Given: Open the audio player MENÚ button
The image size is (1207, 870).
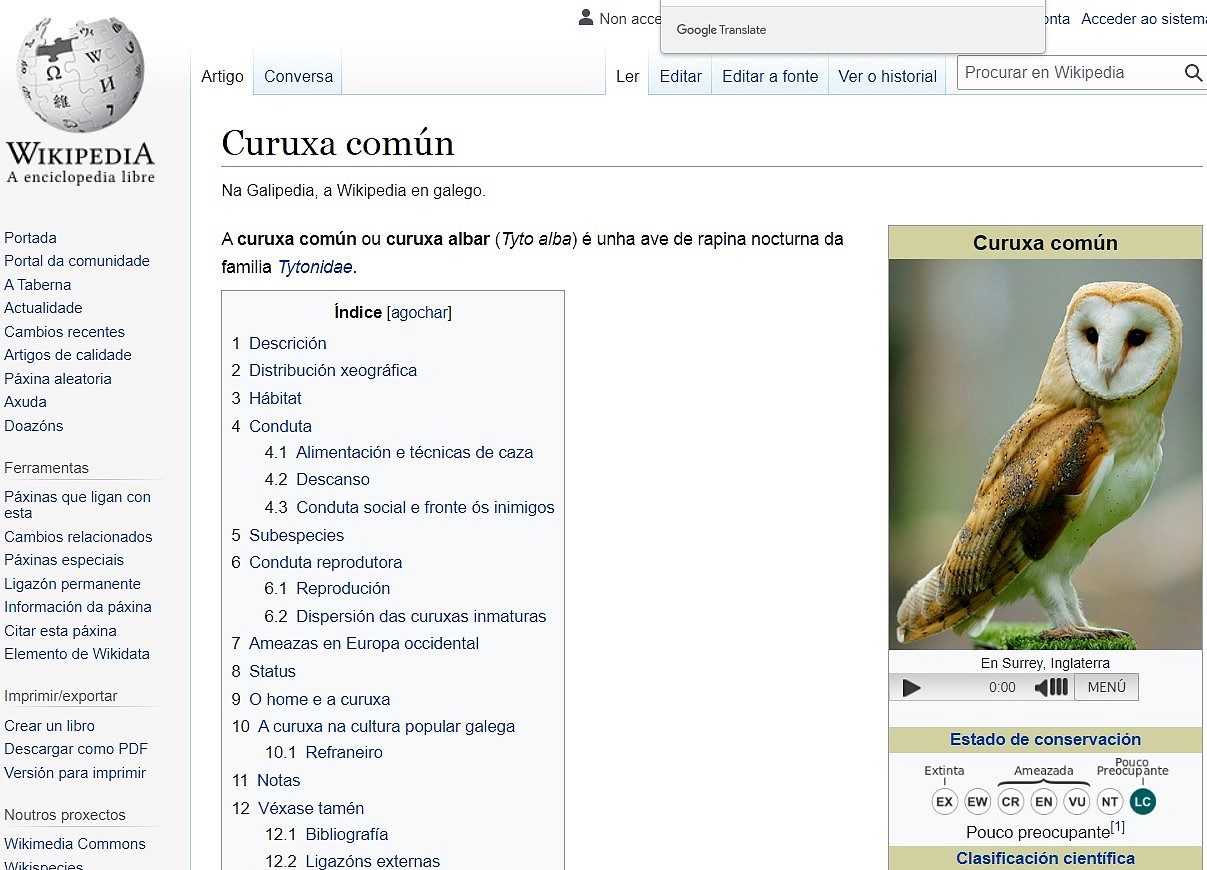Looking at the screenshot, I should click(1106, 687).
